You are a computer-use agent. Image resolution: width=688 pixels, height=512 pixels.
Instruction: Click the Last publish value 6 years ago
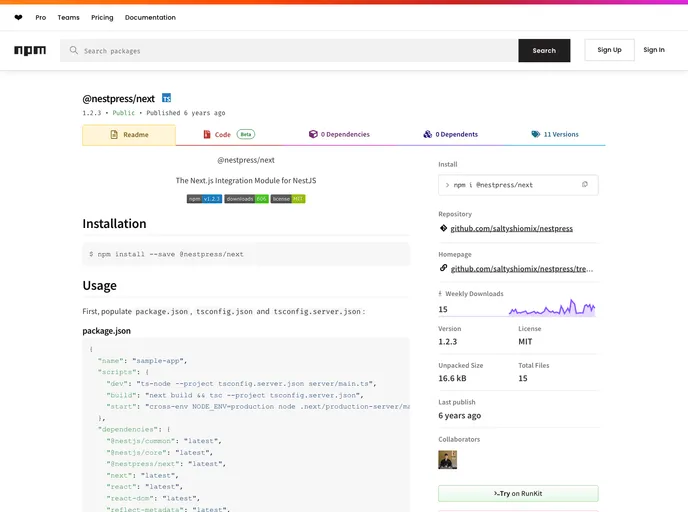(460, 415)
